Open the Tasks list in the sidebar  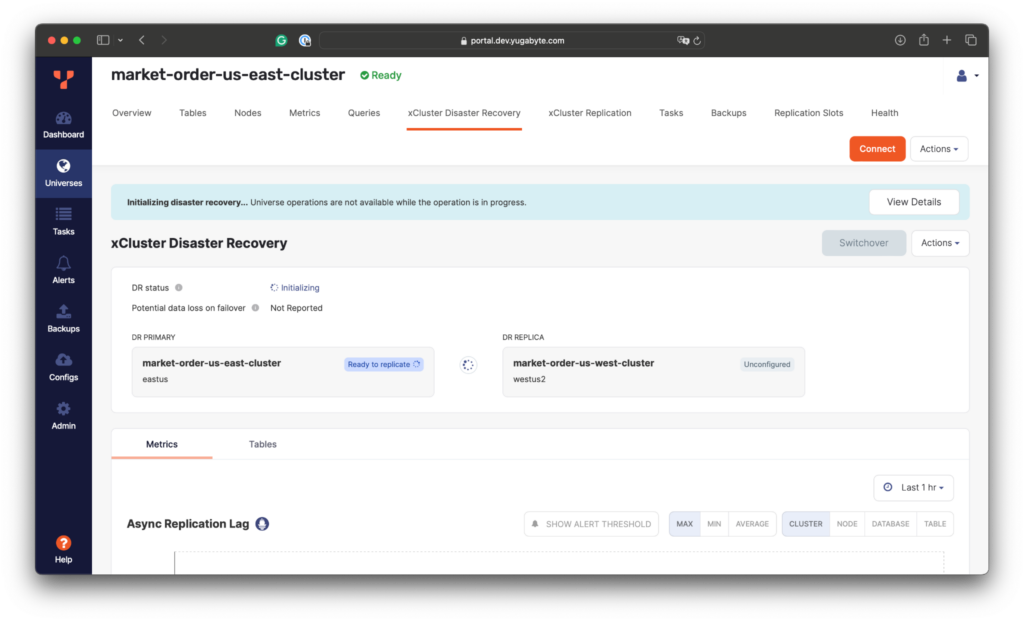pyautogui.click(x=63, y=220)
